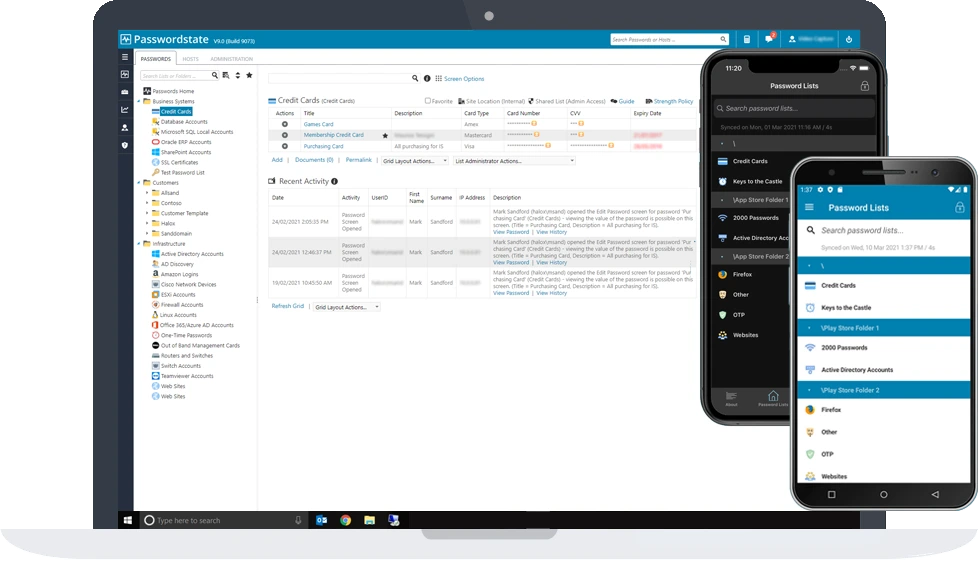
Task: Click the Permalink link
Action: click(x=359, y=160)
